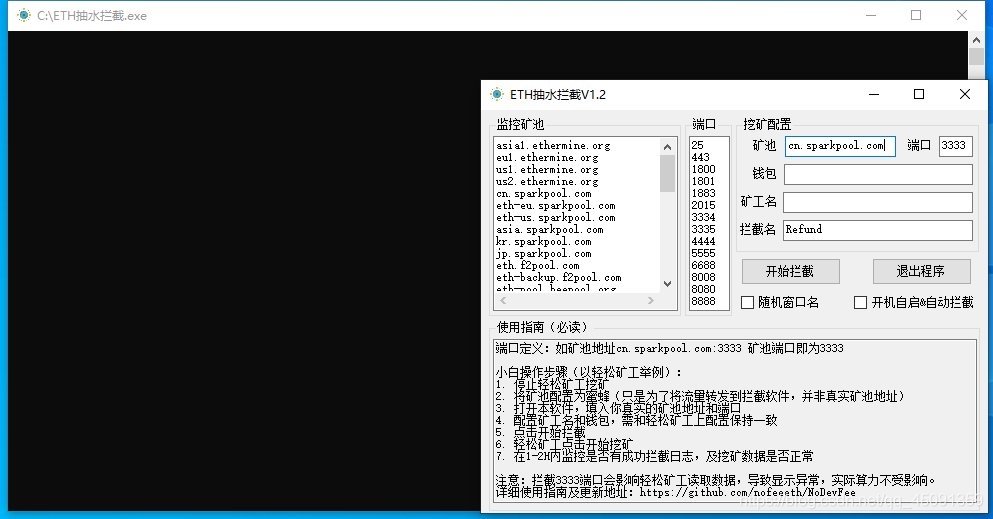Click the console window's title bar icon
The height and width of the screenshot is (519, 993).
pos(24,15)
